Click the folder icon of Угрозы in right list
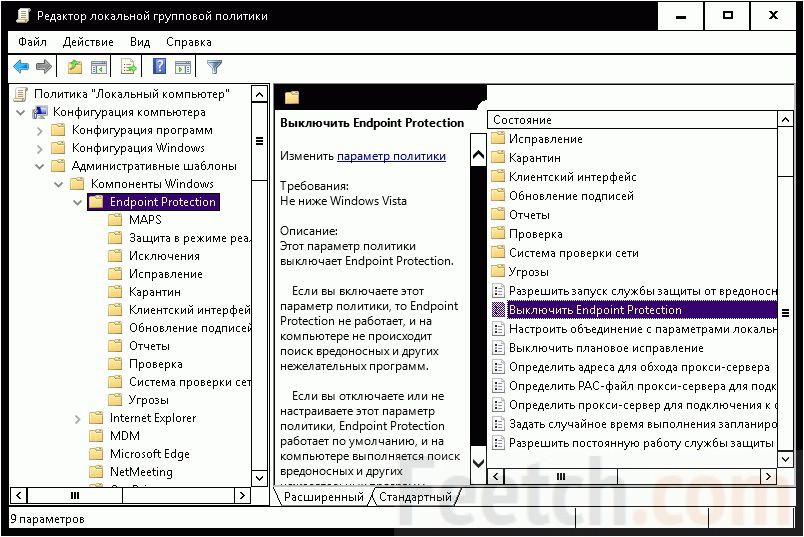Screen dimensions: 804x537 498,271
